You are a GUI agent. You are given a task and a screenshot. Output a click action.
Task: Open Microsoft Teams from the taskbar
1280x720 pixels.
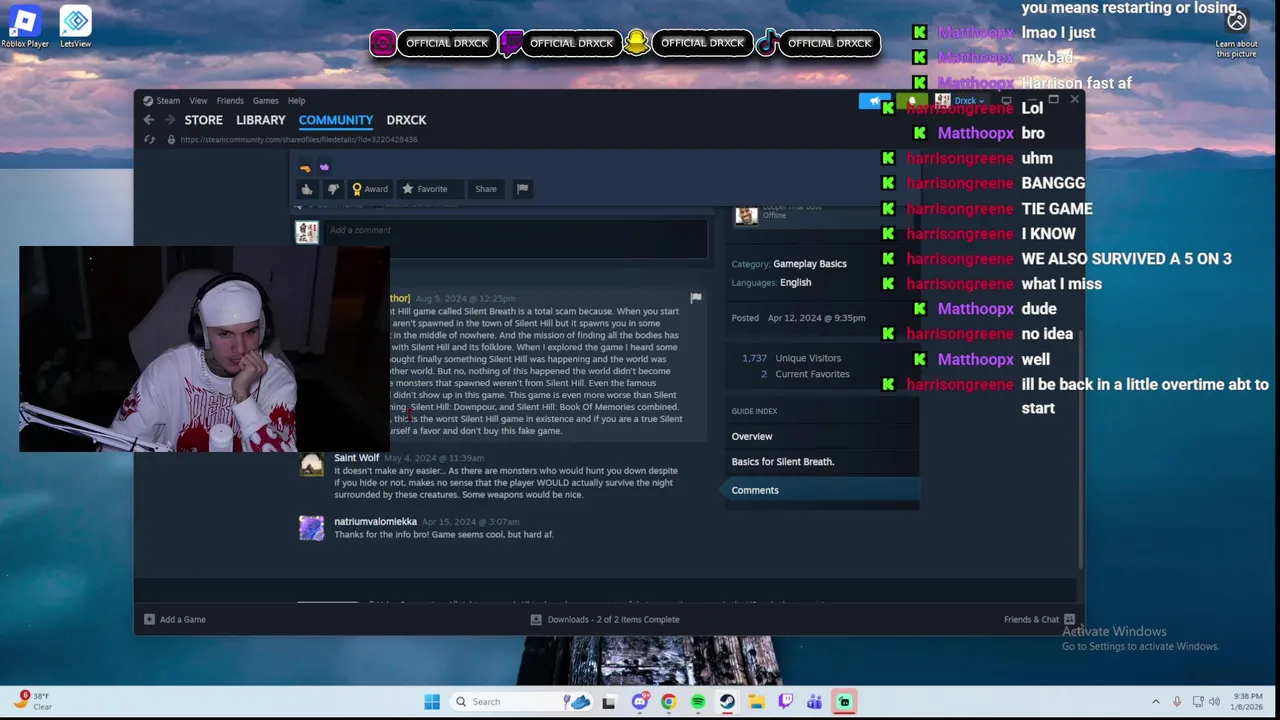[x=815, y=702]
